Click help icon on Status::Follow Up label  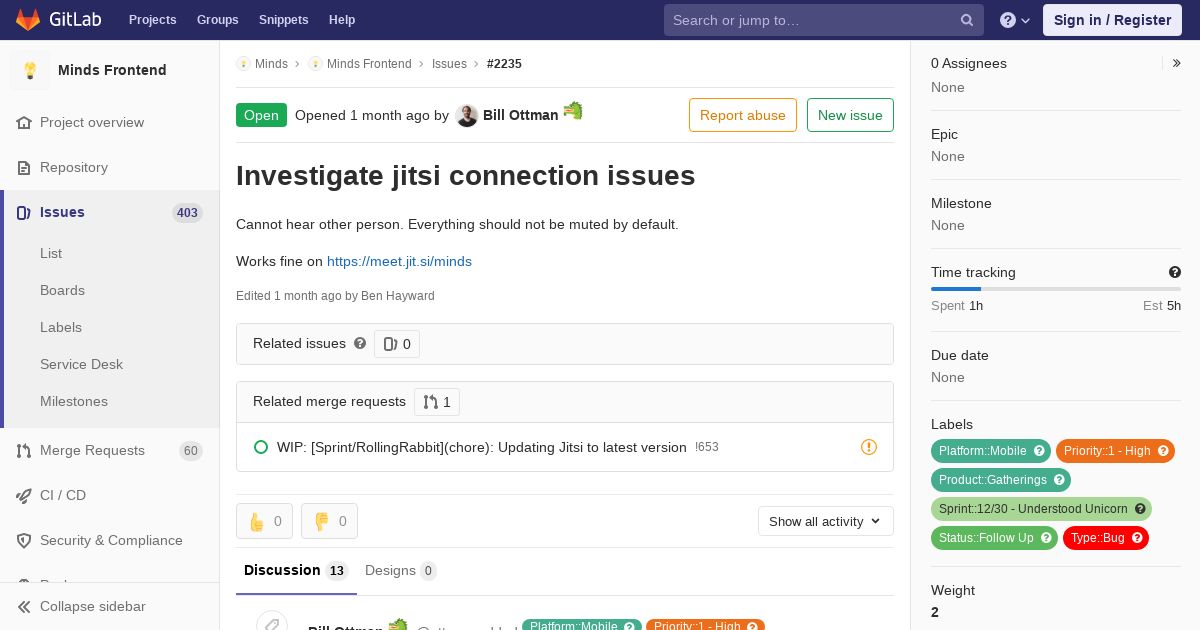click(1046, 538)
